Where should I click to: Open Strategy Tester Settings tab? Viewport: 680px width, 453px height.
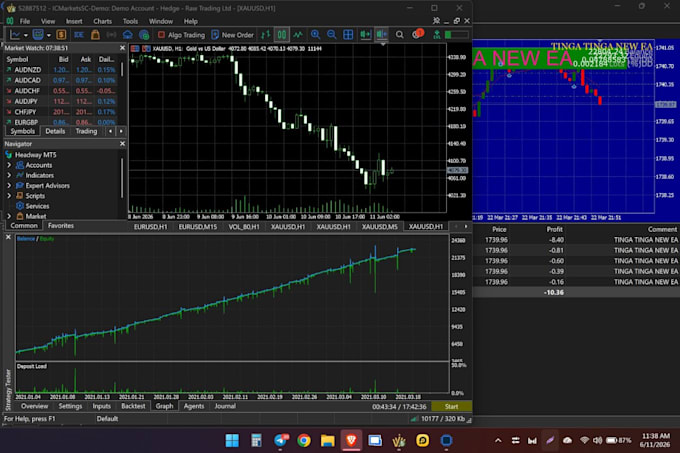coord(70,406)
